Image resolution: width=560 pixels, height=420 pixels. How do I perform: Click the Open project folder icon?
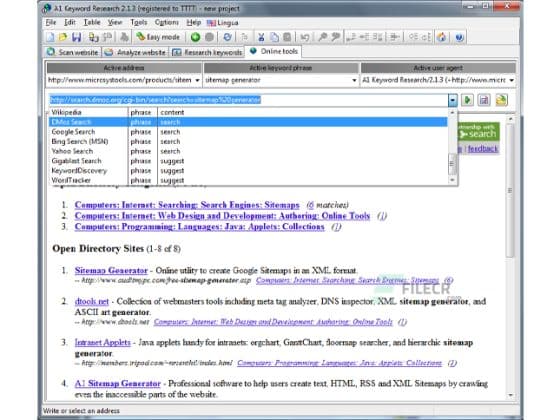point(63,37)
